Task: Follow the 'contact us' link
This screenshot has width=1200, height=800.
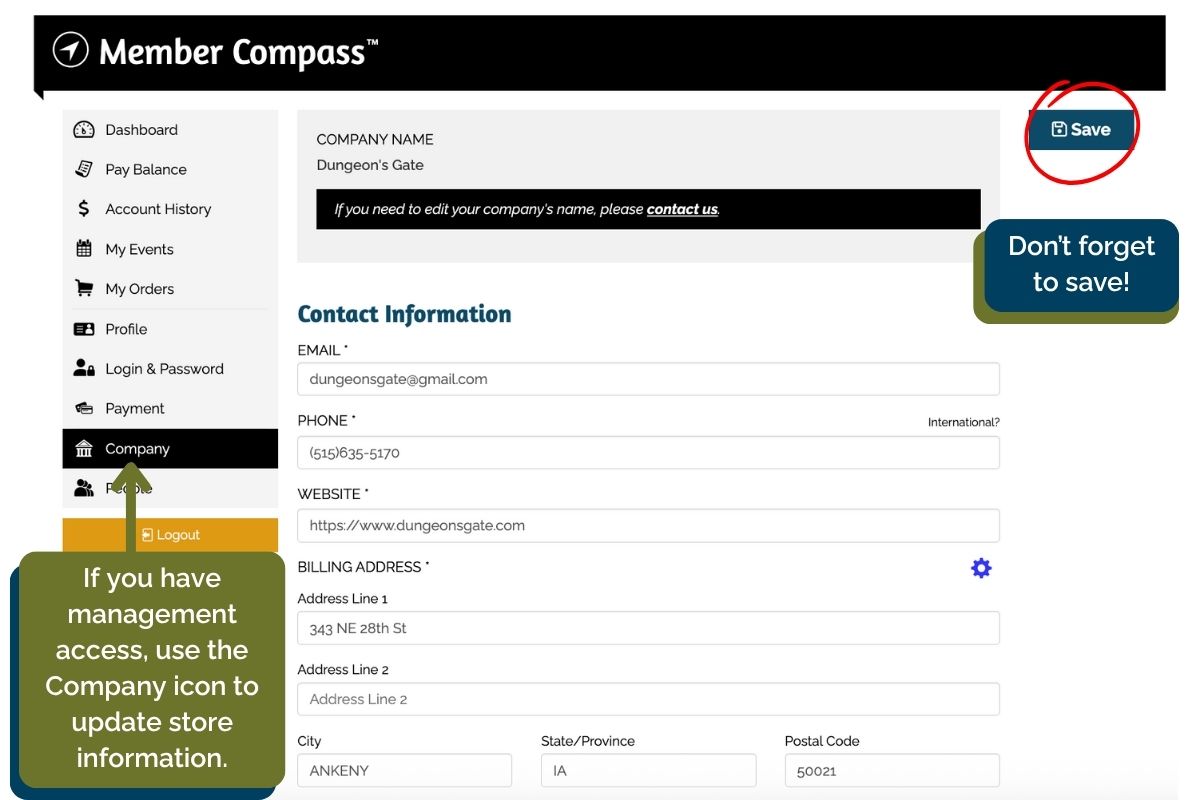Action: click(682, 210)
